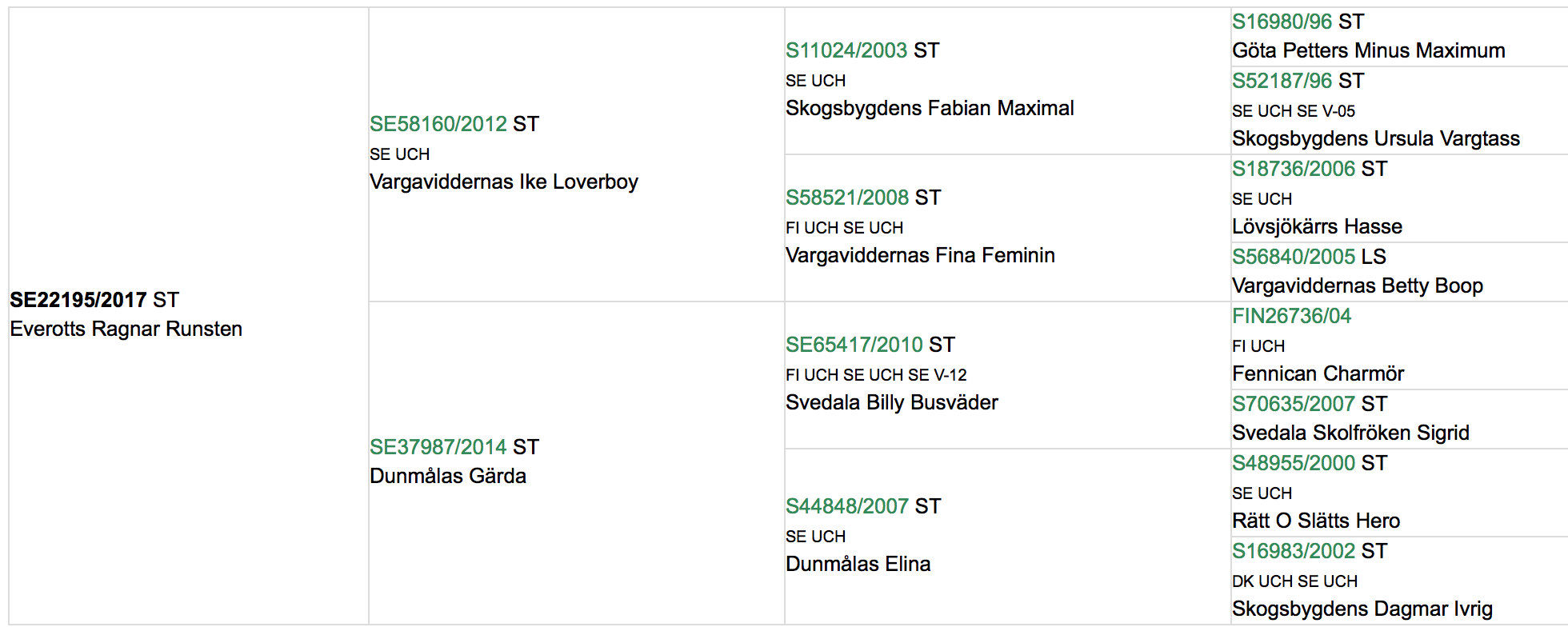The height and width of the screenshot is (627, 1568).
Task: Click registration number S48955/2000
Action: (x=1294, y=463)
